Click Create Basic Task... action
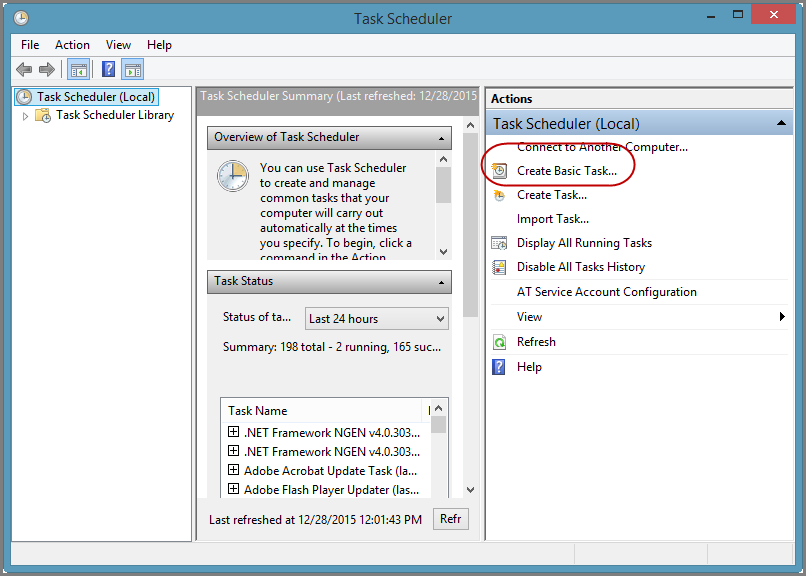 click(566, 171)
